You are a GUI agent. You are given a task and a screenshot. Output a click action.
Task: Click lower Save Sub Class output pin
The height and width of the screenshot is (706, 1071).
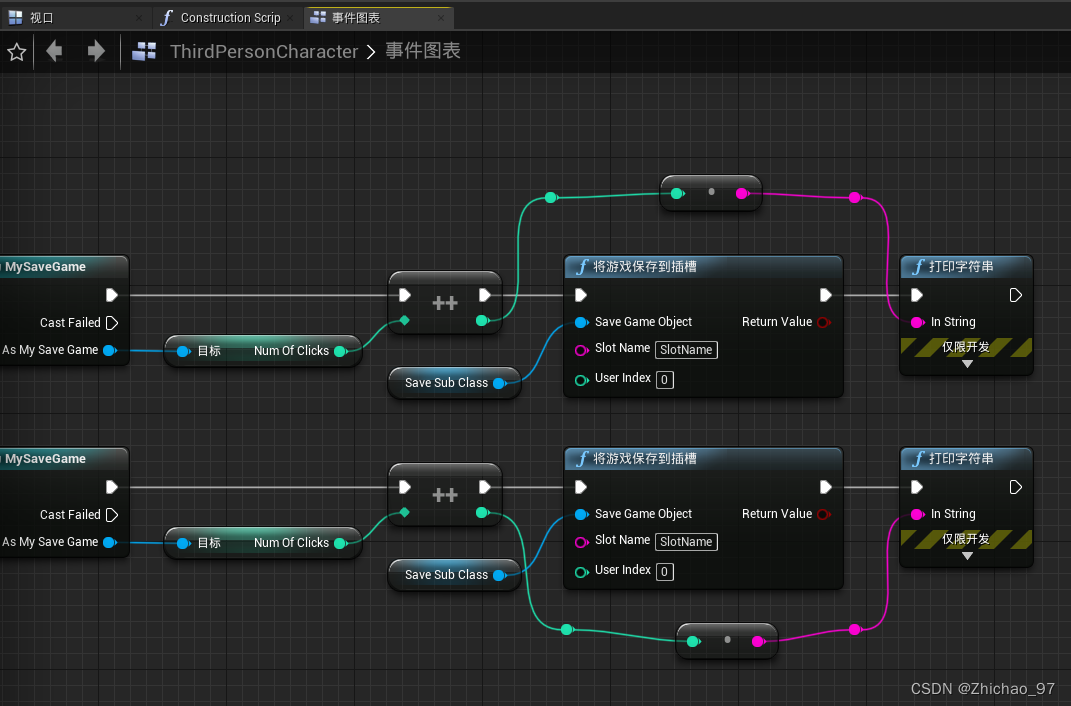[499, 575]
